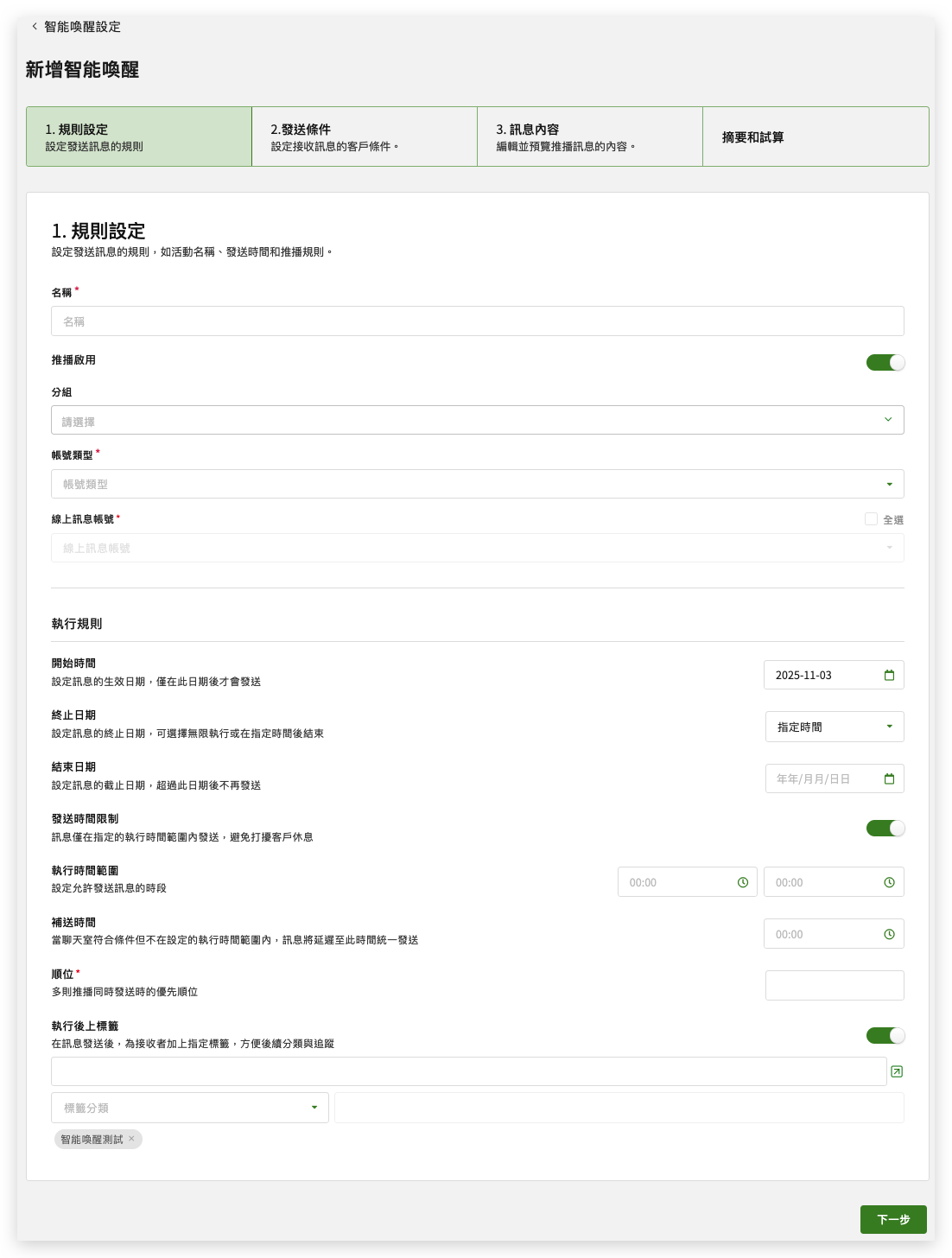Image resolution: width=952 pixels, height=1258 pixels.
Task: Toggle the 發送時間限制 switch
Action: coord(885,828)
